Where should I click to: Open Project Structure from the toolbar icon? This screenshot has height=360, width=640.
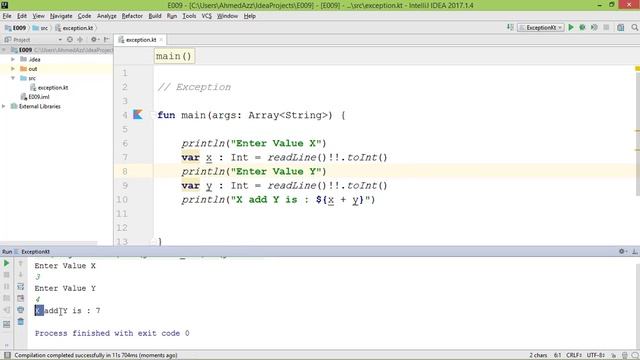pos(620,27)
